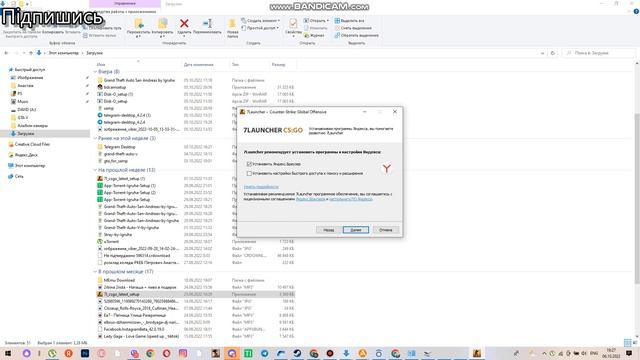Uncheck 'Установить Яндекс.Браузер' checkbox
The height and width of the screenshot is (360, 640).
pos(249,164)
